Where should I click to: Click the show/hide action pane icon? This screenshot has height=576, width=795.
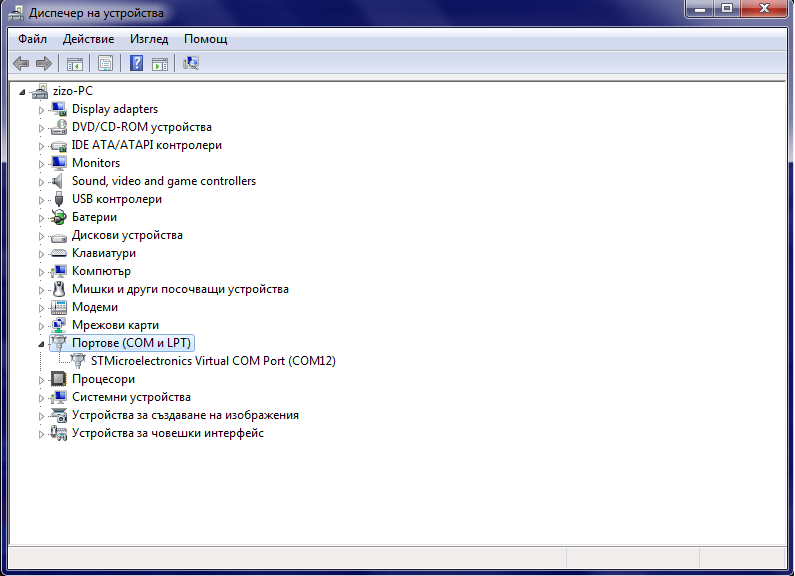(x=161, y=64)
